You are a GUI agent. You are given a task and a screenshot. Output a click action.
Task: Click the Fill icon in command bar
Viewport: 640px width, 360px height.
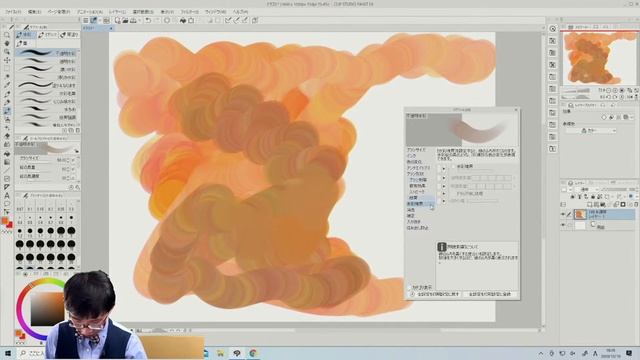pyautogui.click(x=182, y=20)
